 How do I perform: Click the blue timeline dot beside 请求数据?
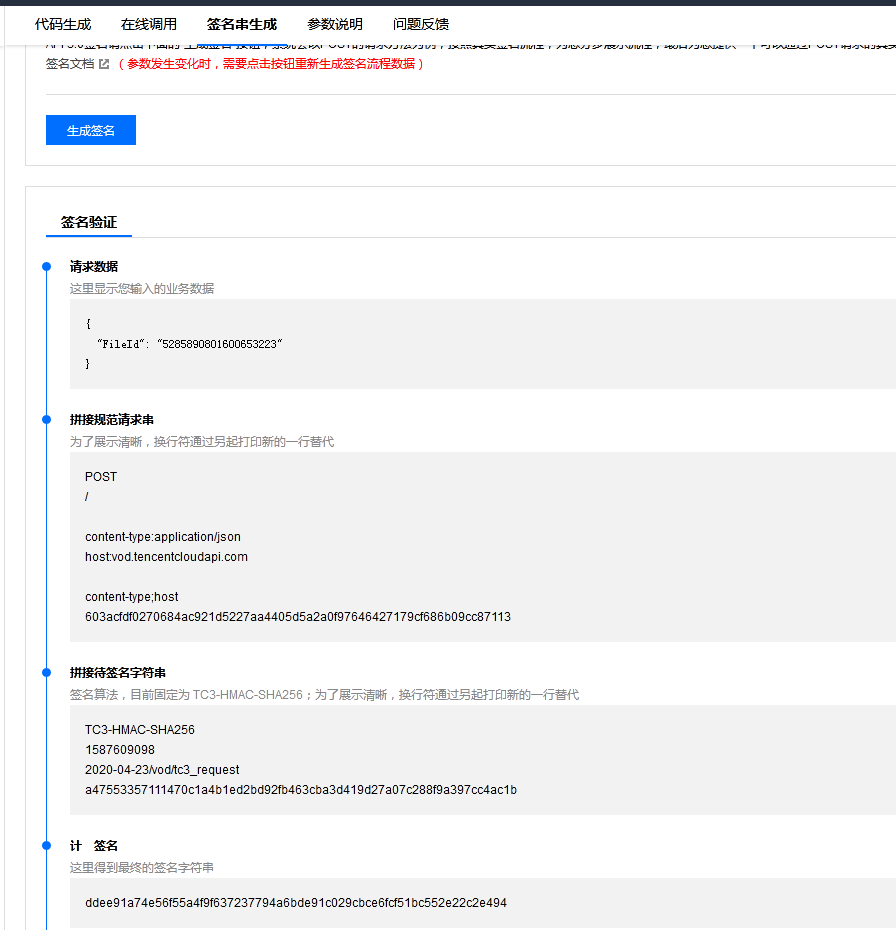click(45, 266)
